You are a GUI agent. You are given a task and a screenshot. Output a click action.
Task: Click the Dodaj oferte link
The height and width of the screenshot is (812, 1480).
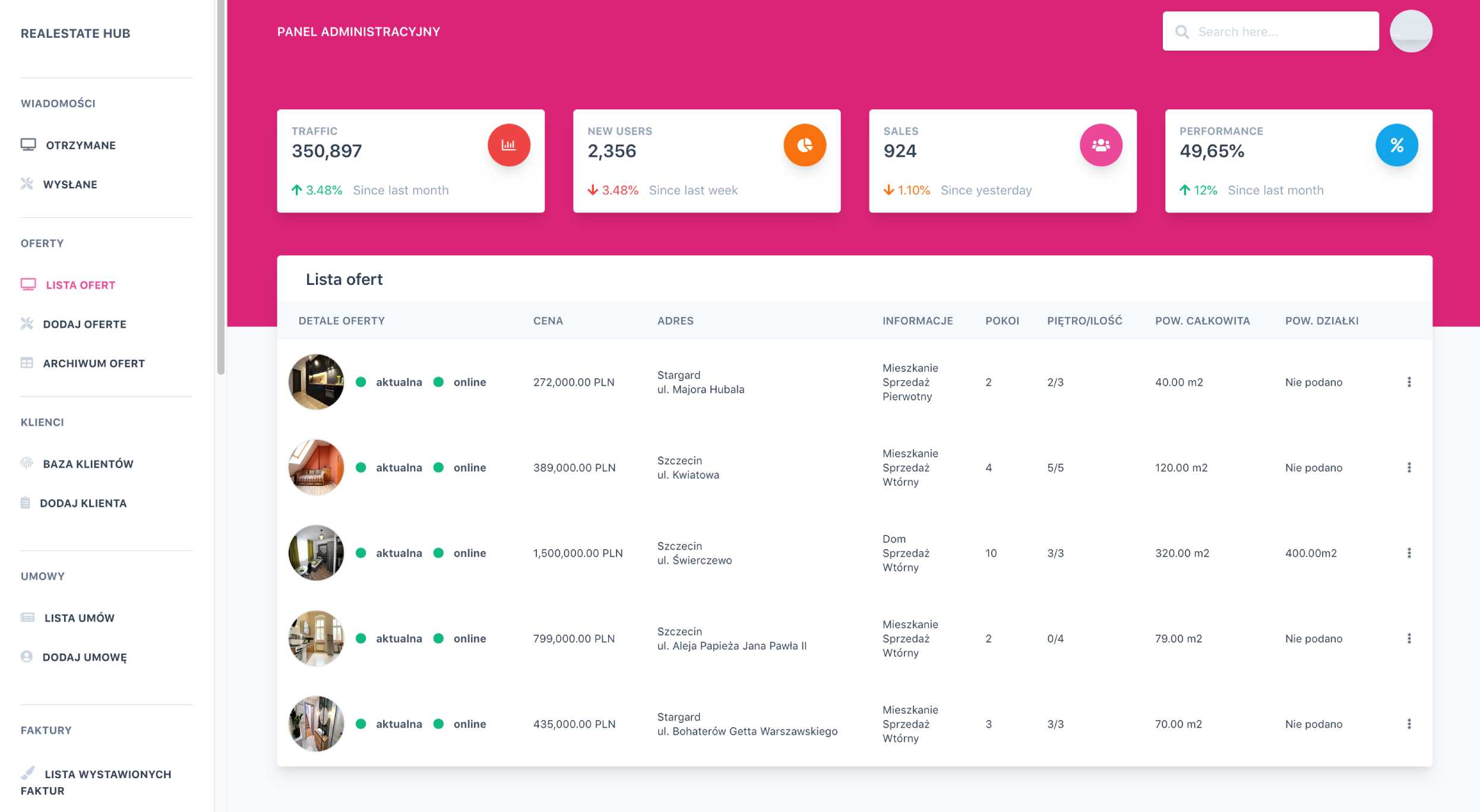tap(84, 324)
